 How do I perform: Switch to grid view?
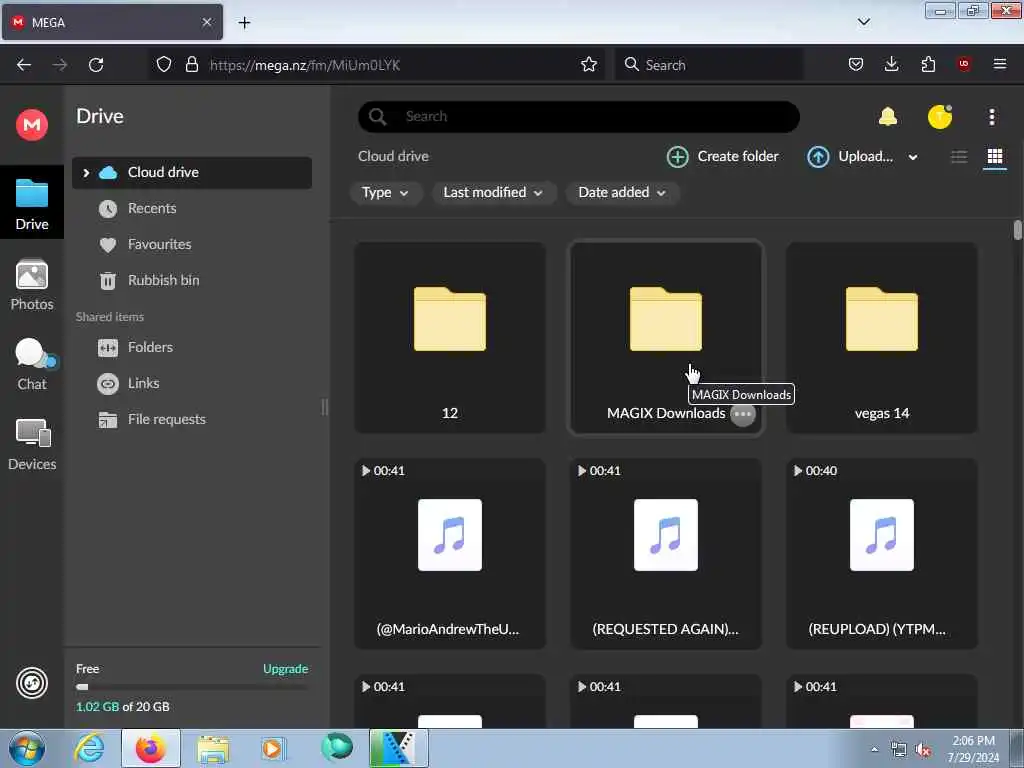tap(995, 157)
